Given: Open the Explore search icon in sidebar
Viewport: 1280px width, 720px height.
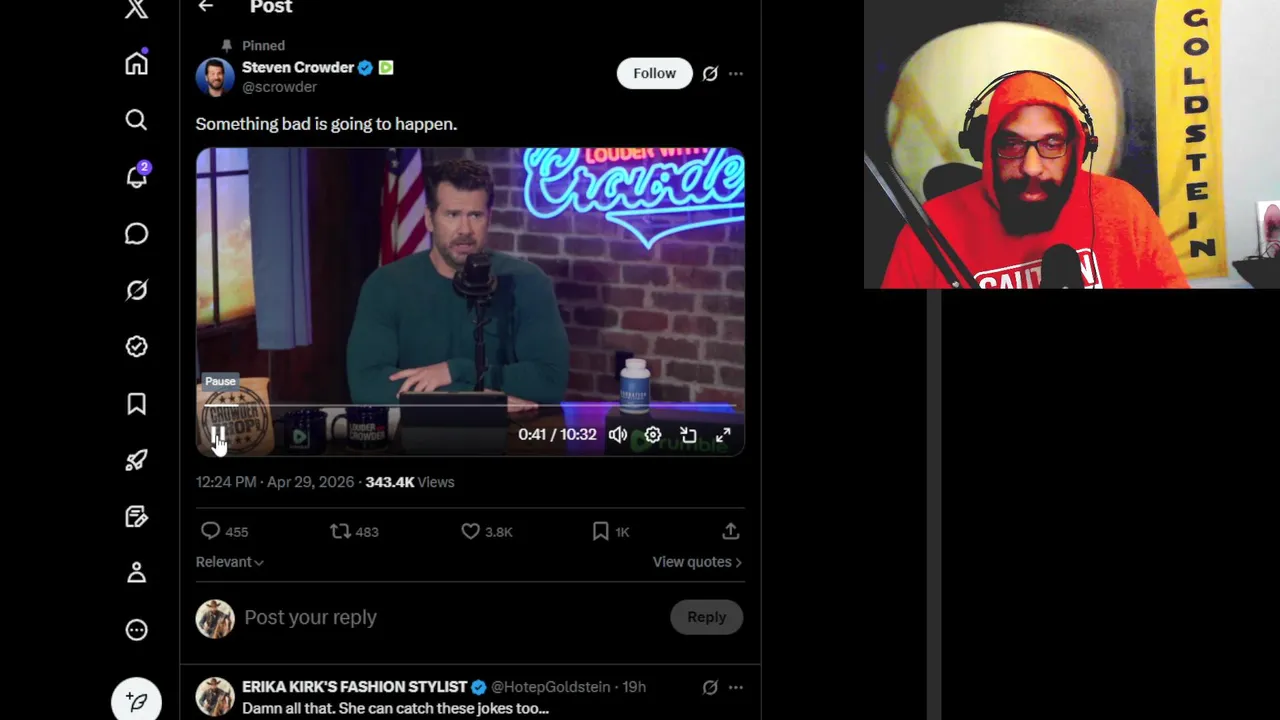Looking at the screenshot, I should tap(137, 120).
